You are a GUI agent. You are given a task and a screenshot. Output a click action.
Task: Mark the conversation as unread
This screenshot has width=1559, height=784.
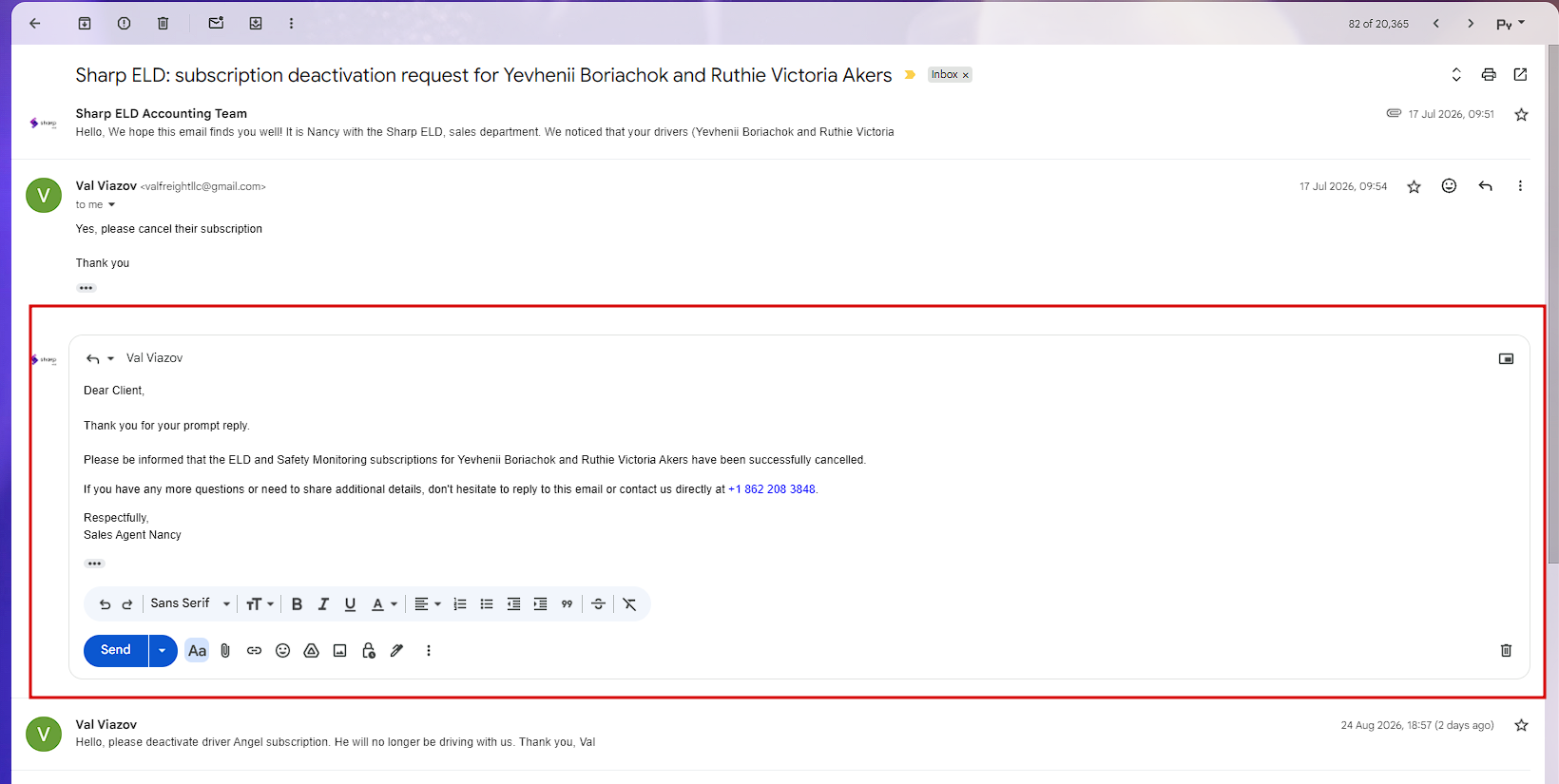pyautogui.click(x=216, y=23)
